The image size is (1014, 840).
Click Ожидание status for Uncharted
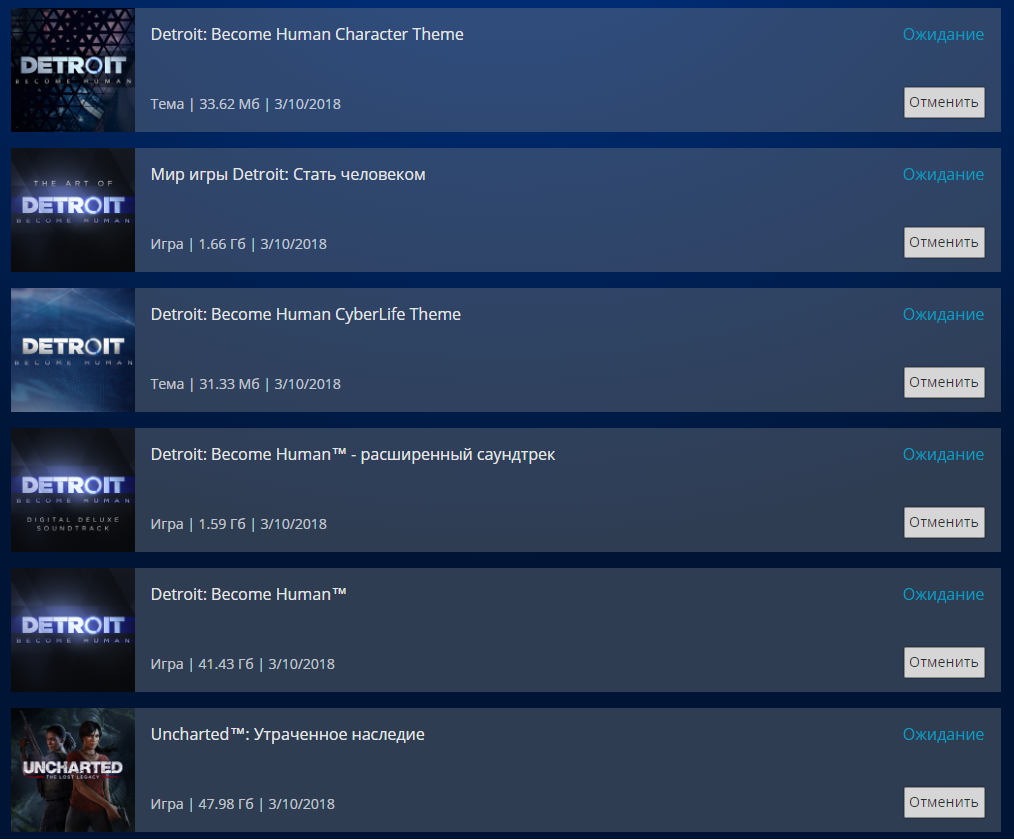944,735
